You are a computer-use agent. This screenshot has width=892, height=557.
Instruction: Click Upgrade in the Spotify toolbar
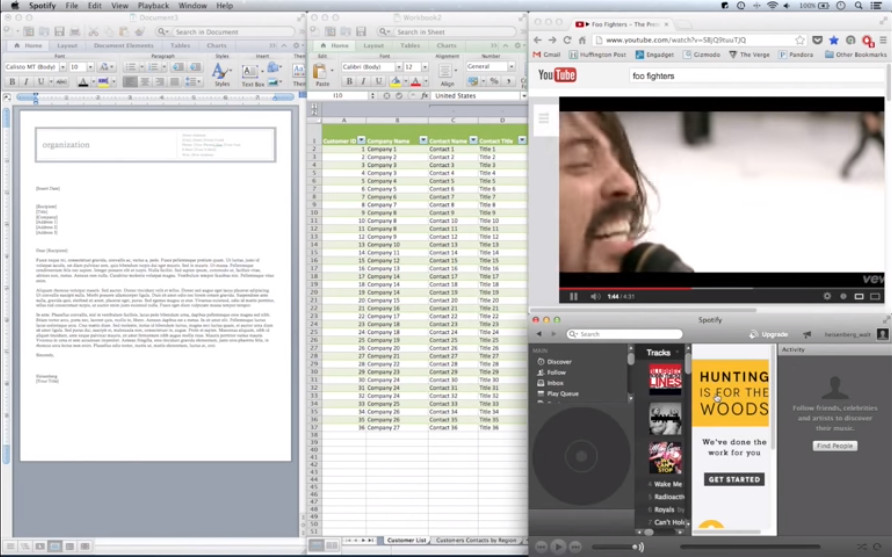[x=769, y=334]
